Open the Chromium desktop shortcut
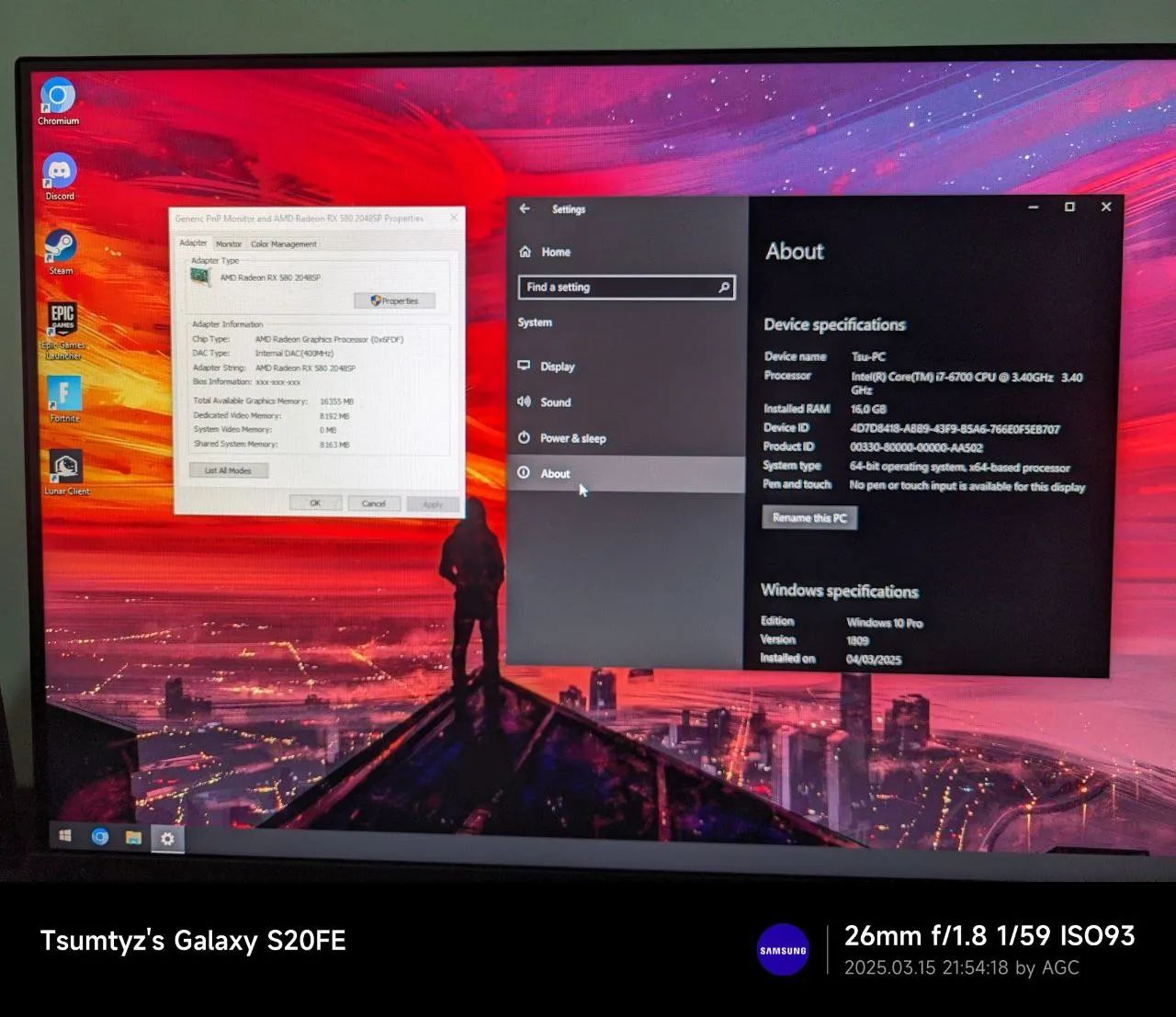Screen dimensions: 1176x1017 58,97
